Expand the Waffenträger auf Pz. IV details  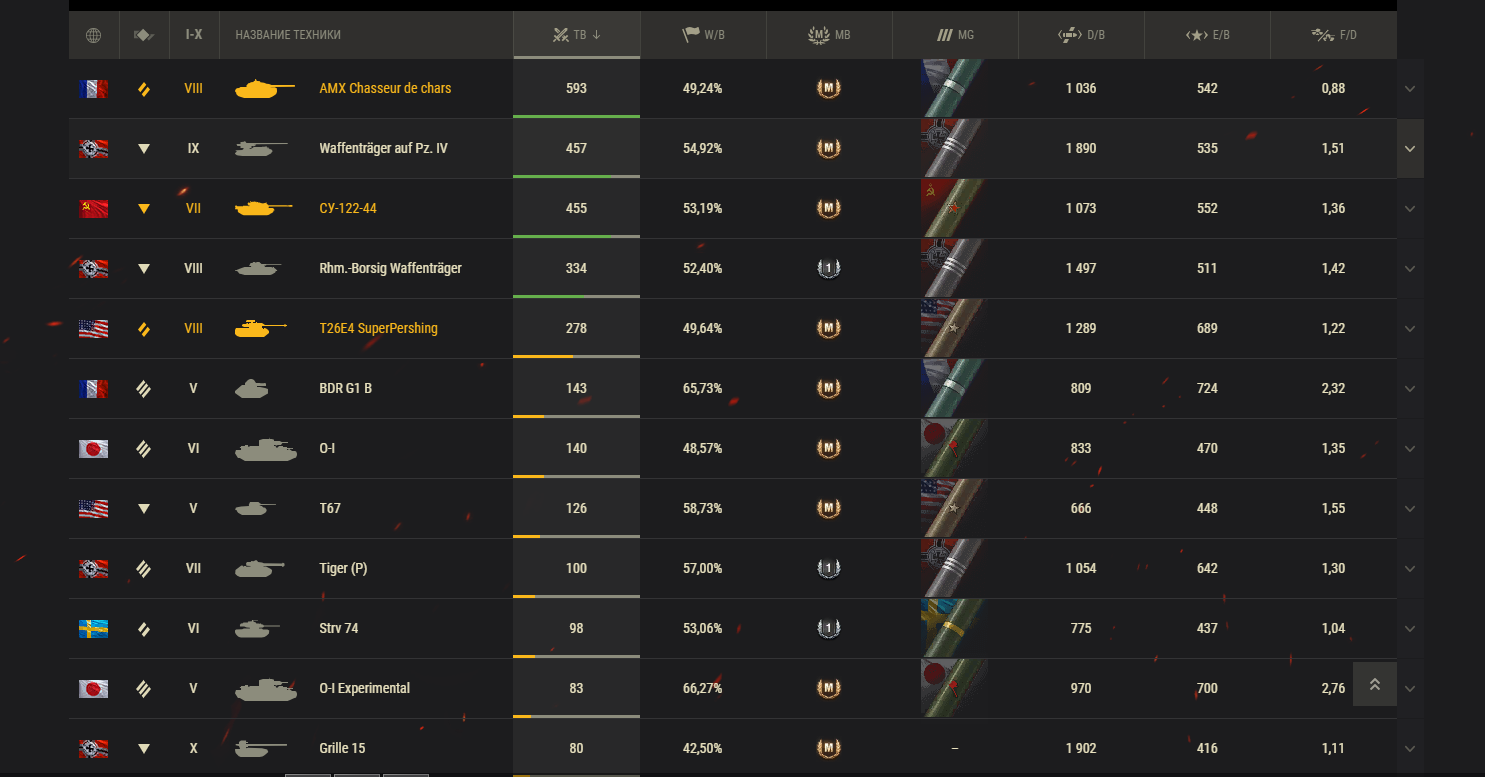click(1410, 148)
